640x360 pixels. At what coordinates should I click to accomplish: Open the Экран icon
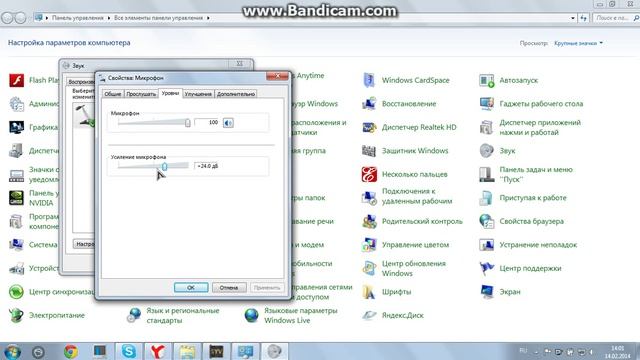(487, 292)
